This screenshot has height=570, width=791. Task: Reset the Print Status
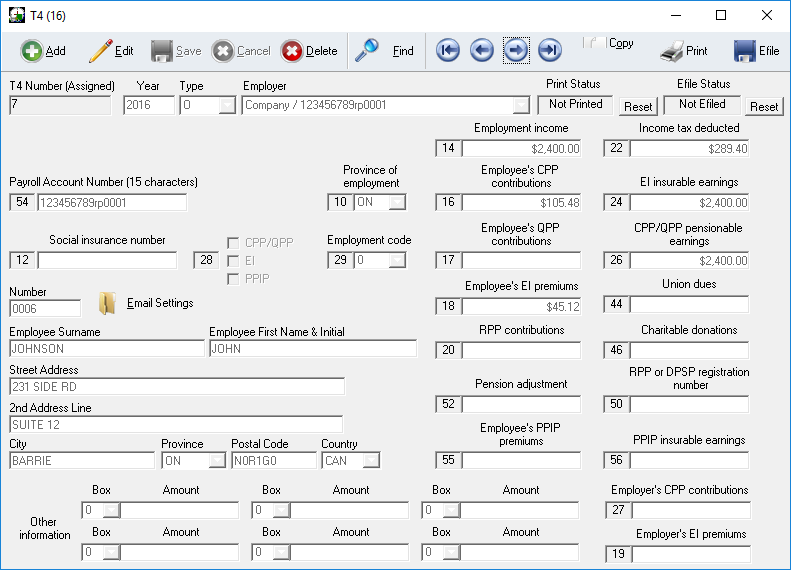(638, 106)
